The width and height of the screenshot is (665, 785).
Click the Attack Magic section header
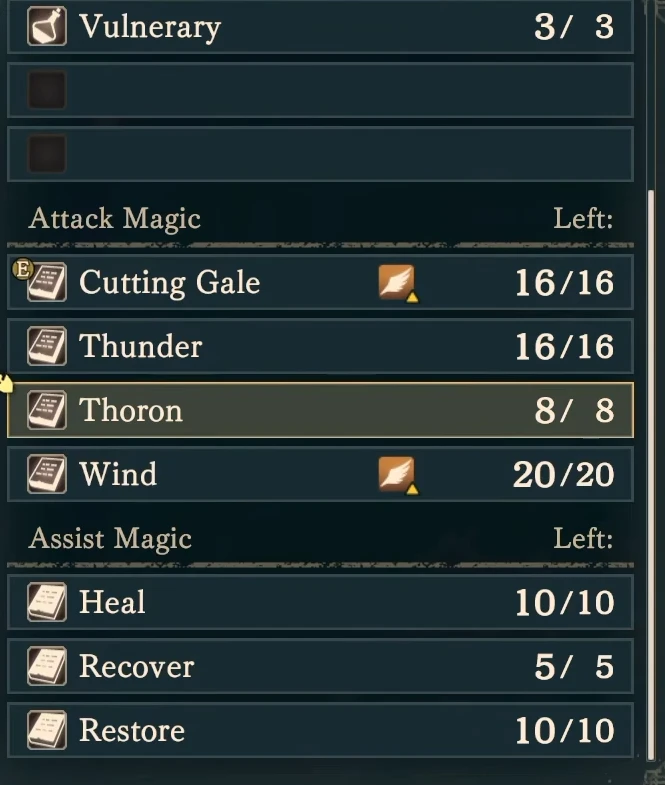[x=115, y=219]
